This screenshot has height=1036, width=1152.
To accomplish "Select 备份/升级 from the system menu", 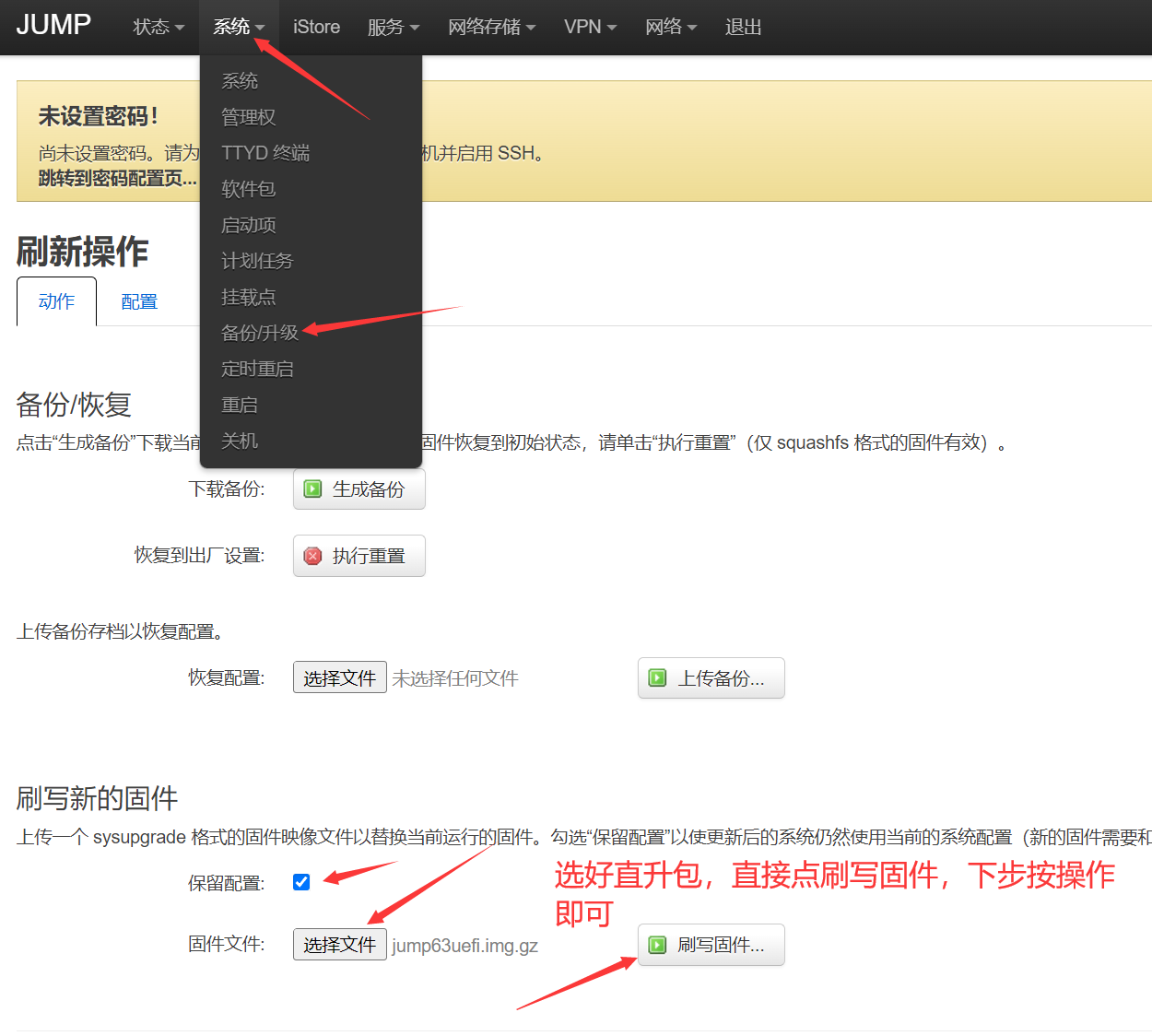I will 260,333.
